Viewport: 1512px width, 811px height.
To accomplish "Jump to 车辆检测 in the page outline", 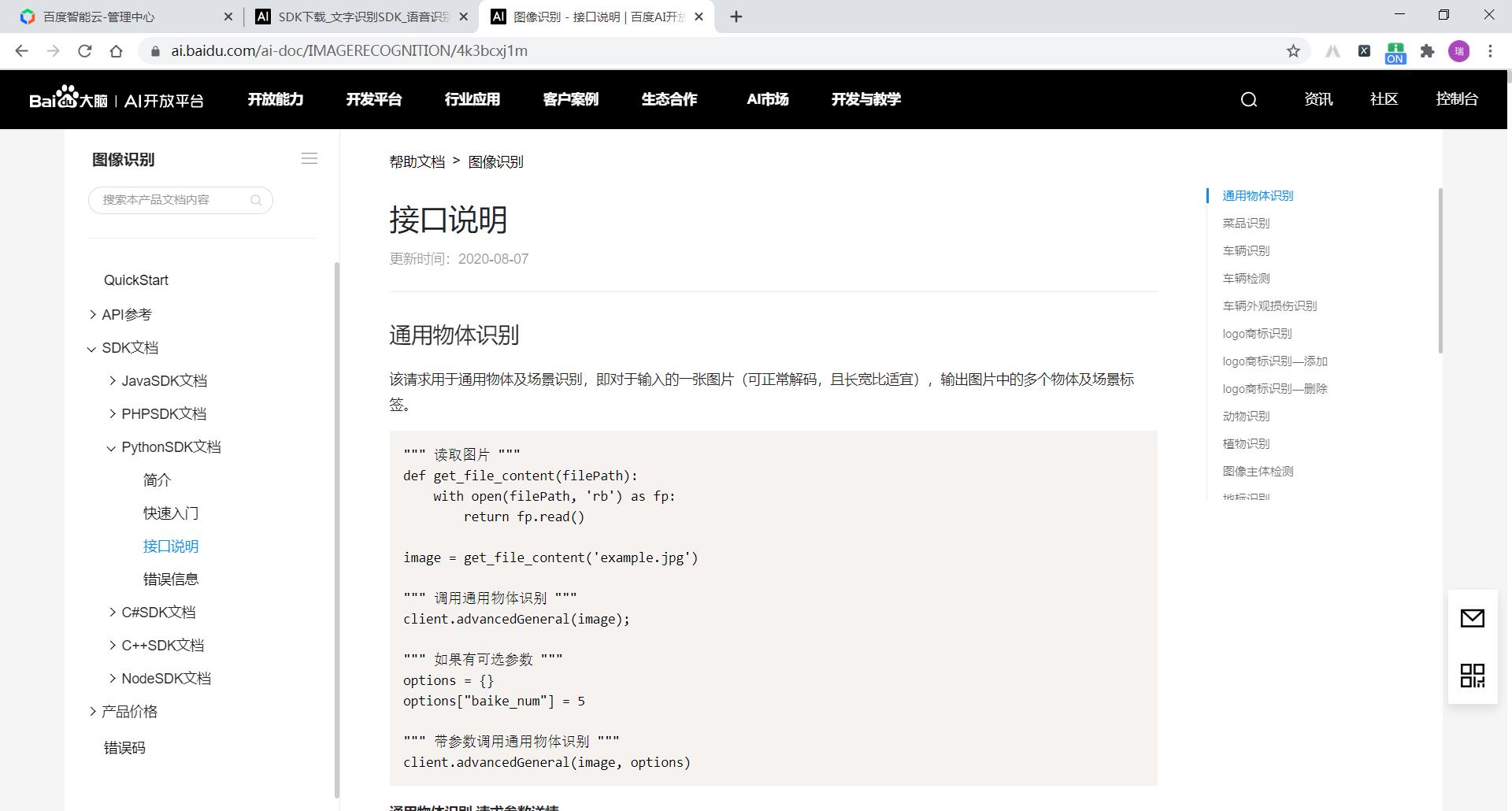I will pos(1246,278).
